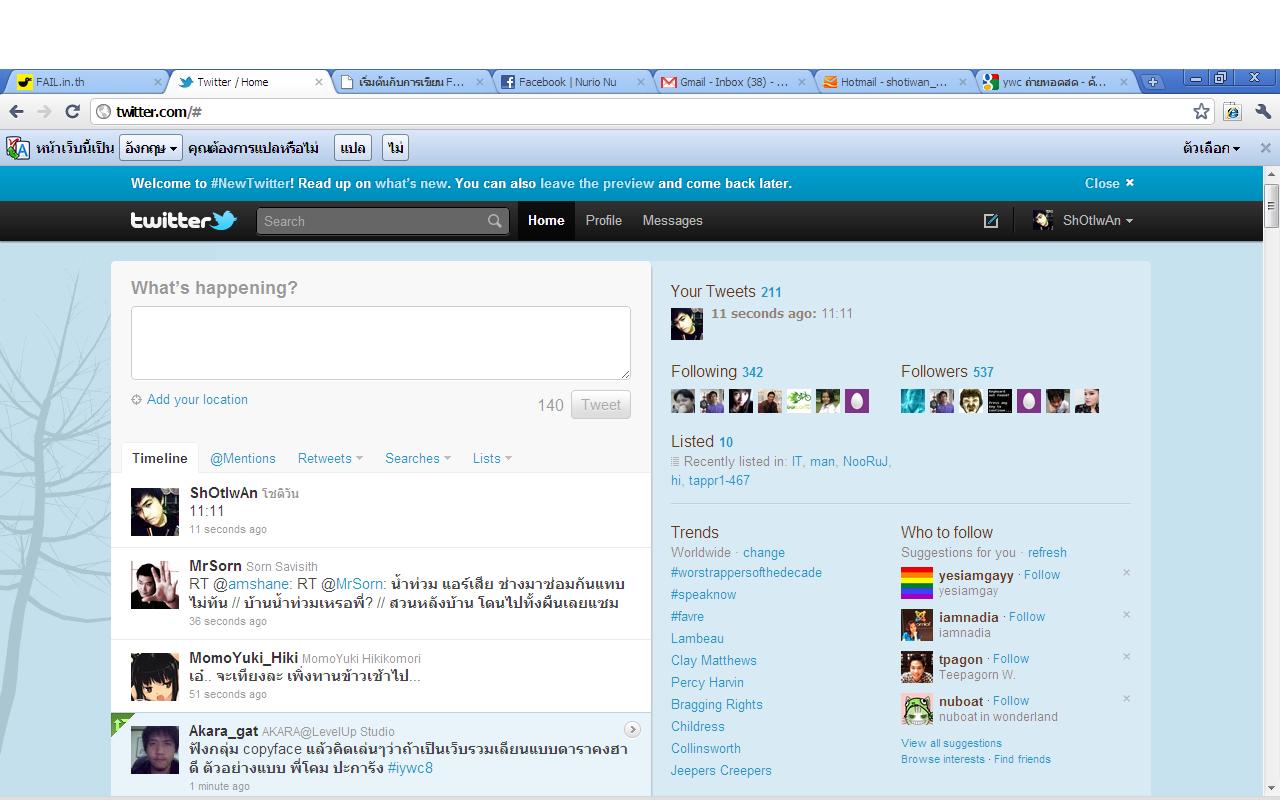1280x800 pixels.
Task: Switch to the Facebook browser tab
Action: pos(572,82)
